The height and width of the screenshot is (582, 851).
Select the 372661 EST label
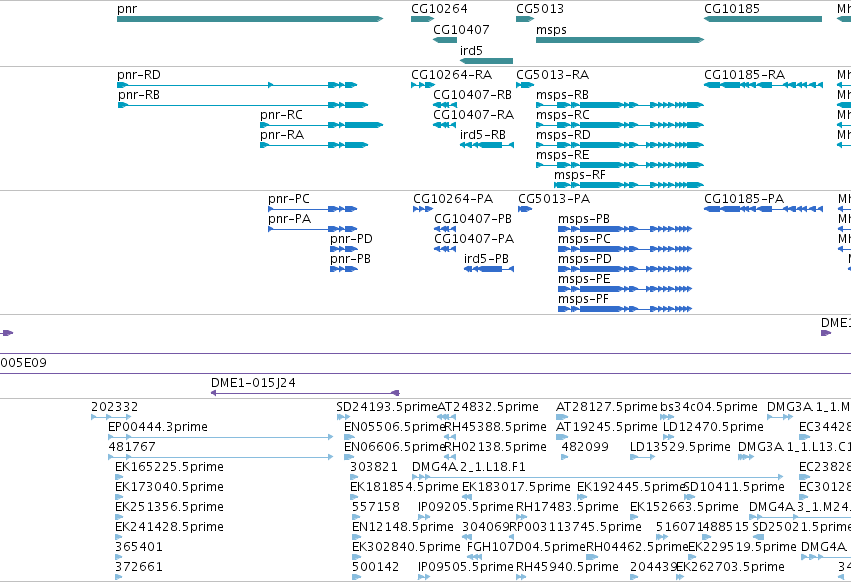139,567
